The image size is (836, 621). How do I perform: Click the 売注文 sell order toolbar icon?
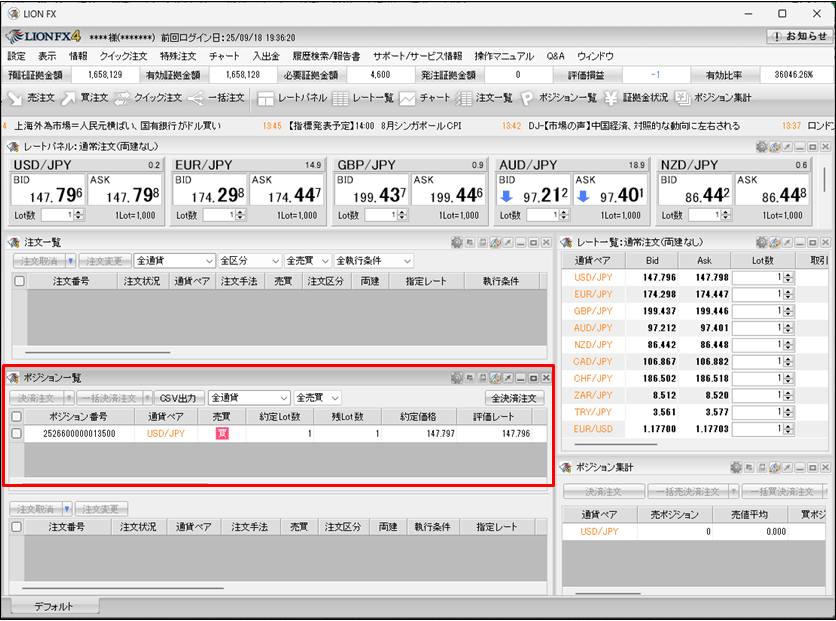(x=31, y=98)
